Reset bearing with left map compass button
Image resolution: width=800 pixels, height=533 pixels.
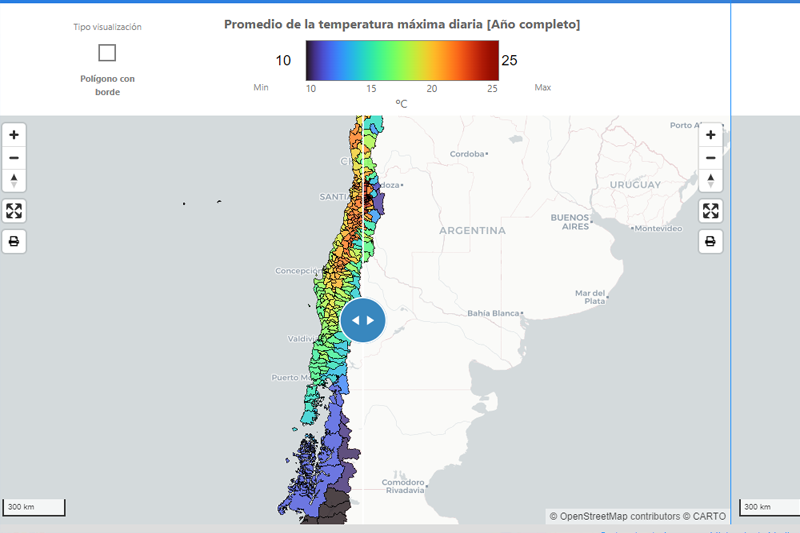pos(14,180)
